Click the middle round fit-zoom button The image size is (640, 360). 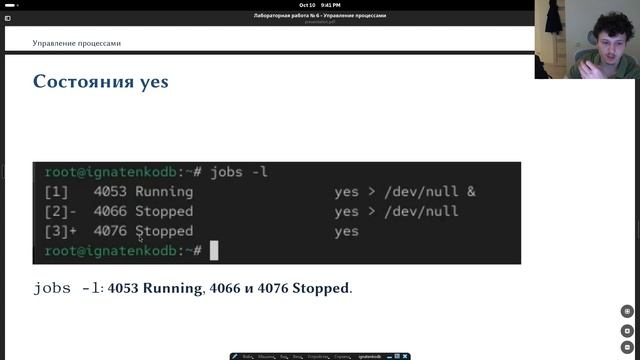627,331
